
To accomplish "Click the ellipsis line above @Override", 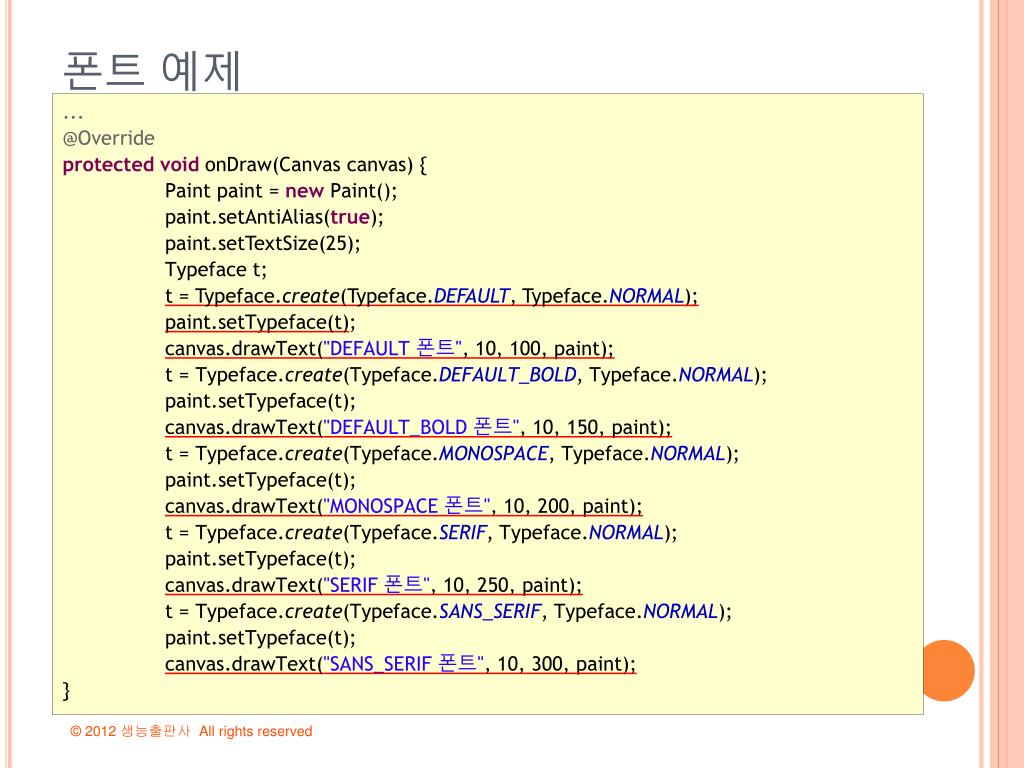I will [73, 116].
